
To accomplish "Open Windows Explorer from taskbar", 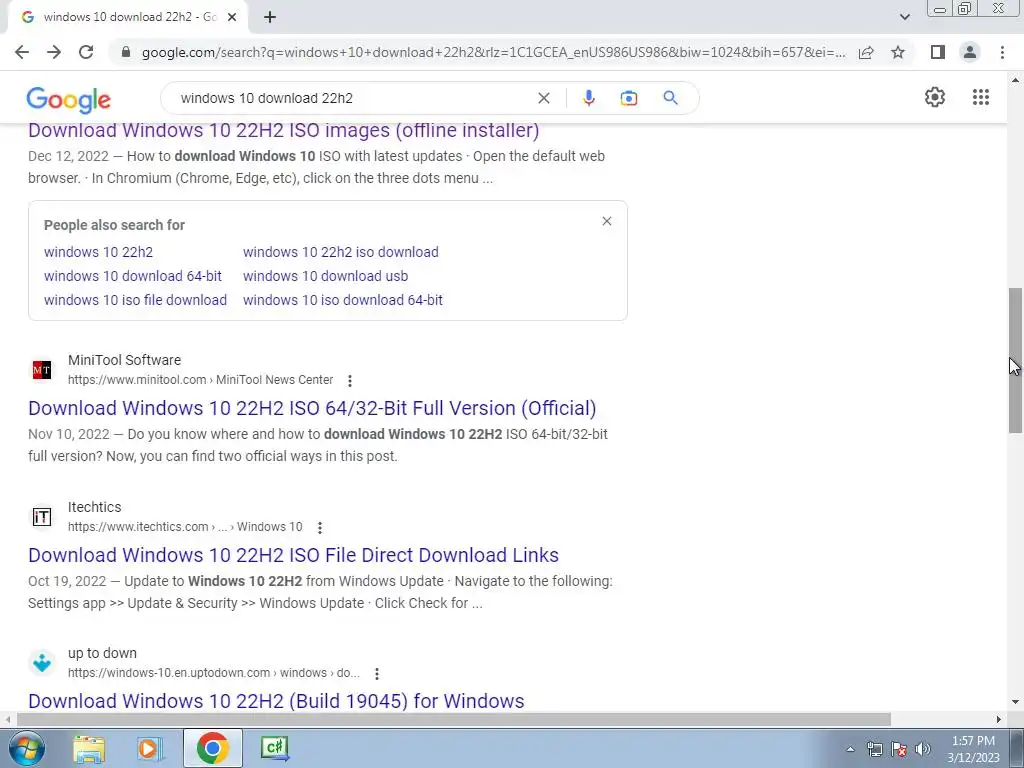I will 89,748.
